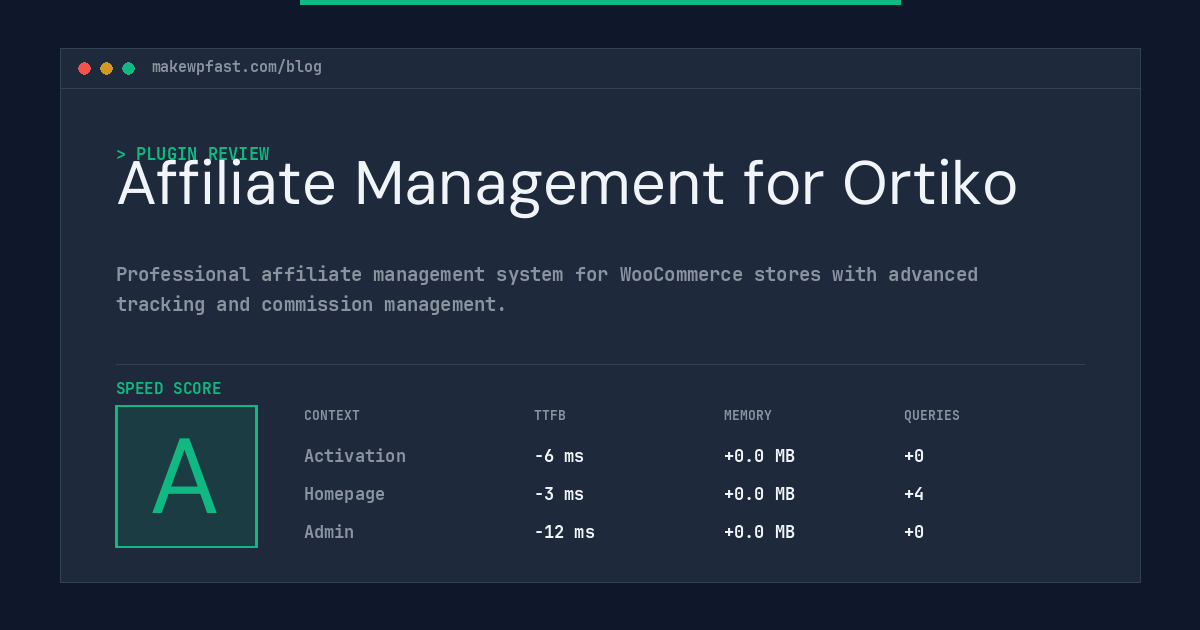This screenshot has width=1200, height=630.
Task: Click the 'SPEED SCORE' label
Action: [169, 389]
